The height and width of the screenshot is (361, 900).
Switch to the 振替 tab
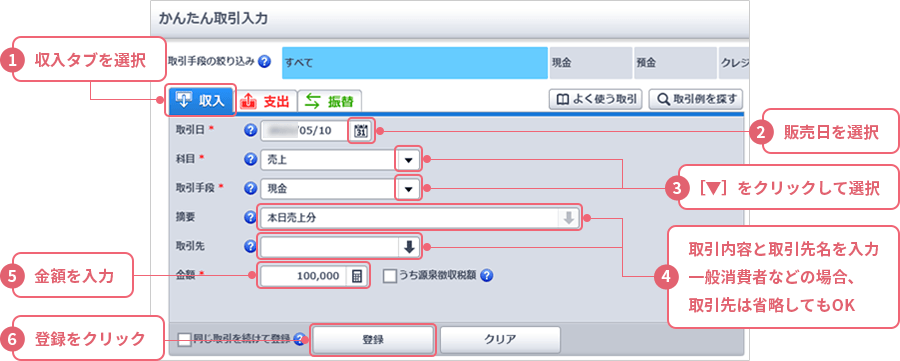coord(329,102)
